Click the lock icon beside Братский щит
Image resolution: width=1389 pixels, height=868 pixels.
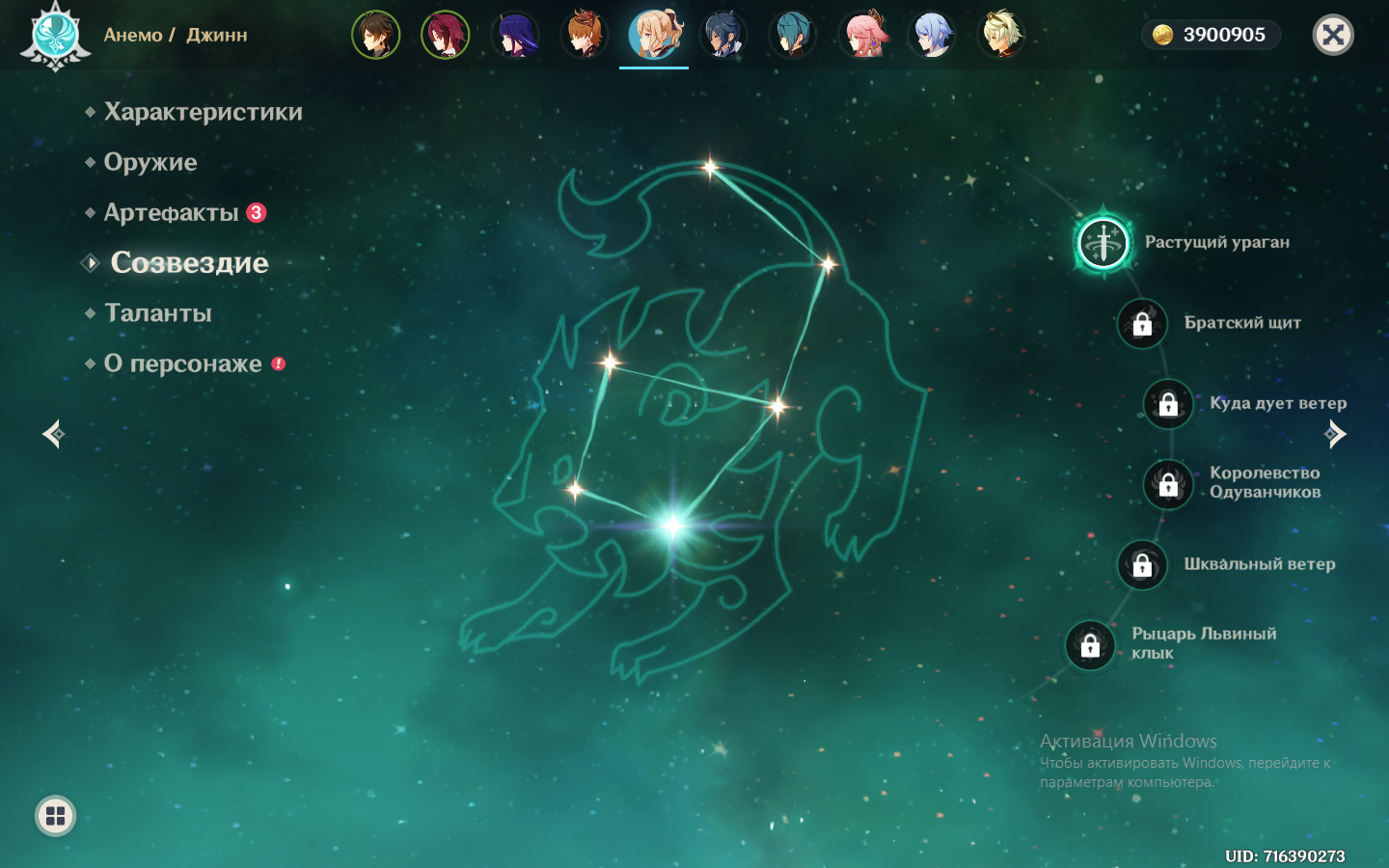point(1142,323)
